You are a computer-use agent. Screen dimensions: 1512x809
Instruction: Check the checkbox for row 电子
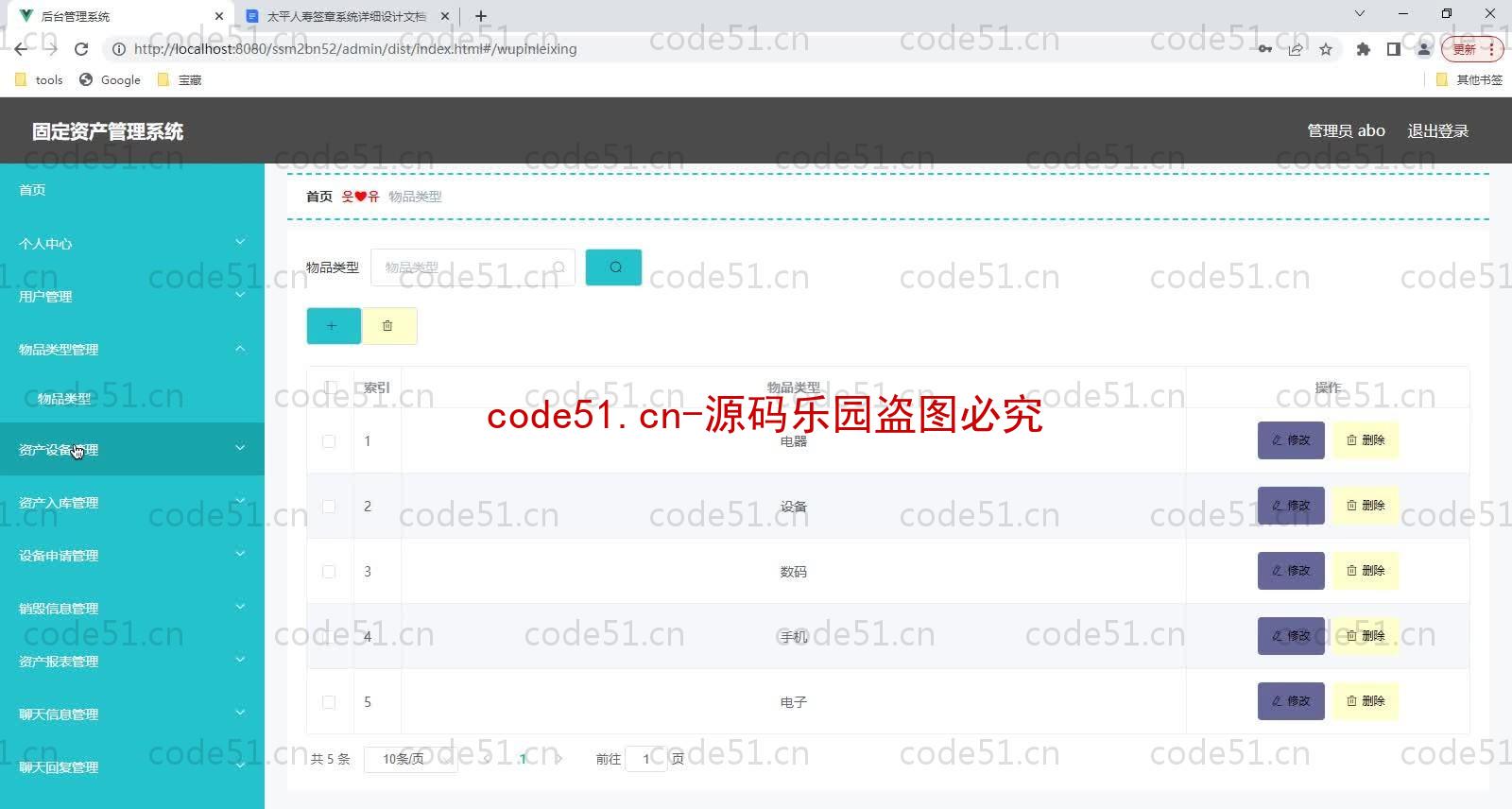(x=329, y=702)
